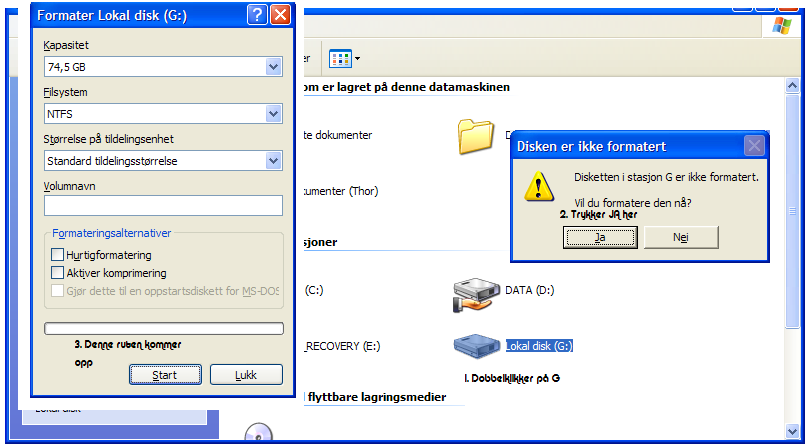Click the format progress bar
805x444 pixels.
164,329
